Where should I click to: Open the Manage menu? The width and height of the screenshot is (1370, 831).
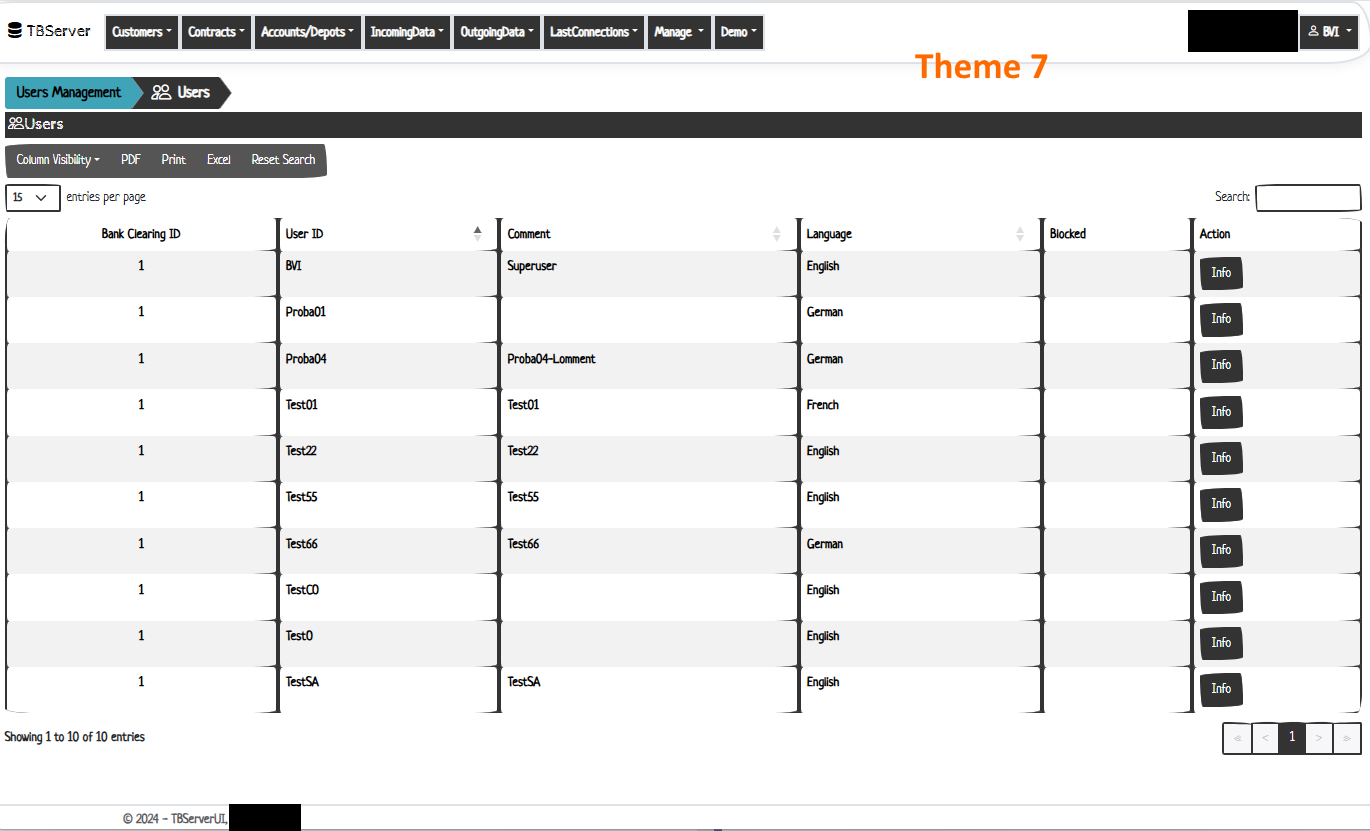point(679,32)
